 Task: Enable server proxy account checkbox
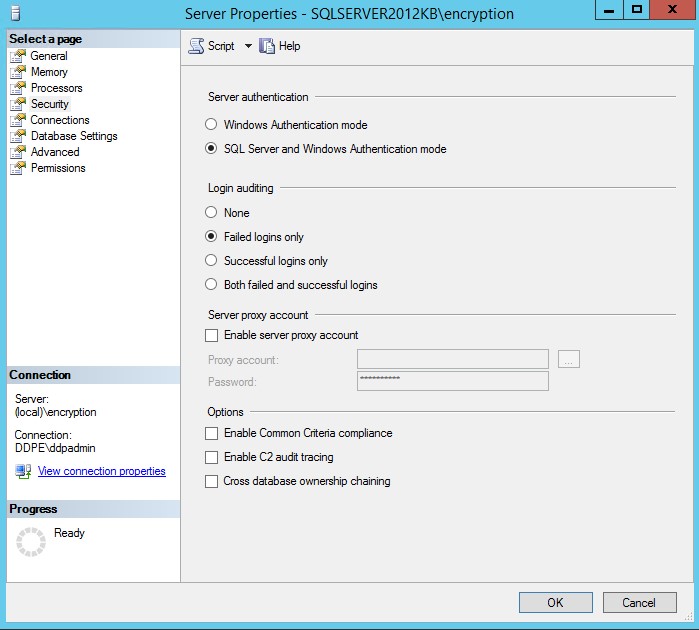pyautogui.click(x=211, y=335)
